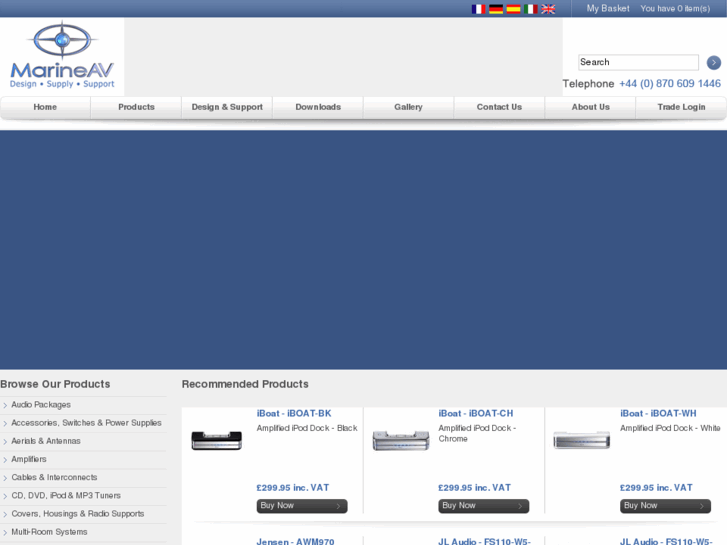
Task: Submit search with the round arrow button
Action: (x=714, y=62)
